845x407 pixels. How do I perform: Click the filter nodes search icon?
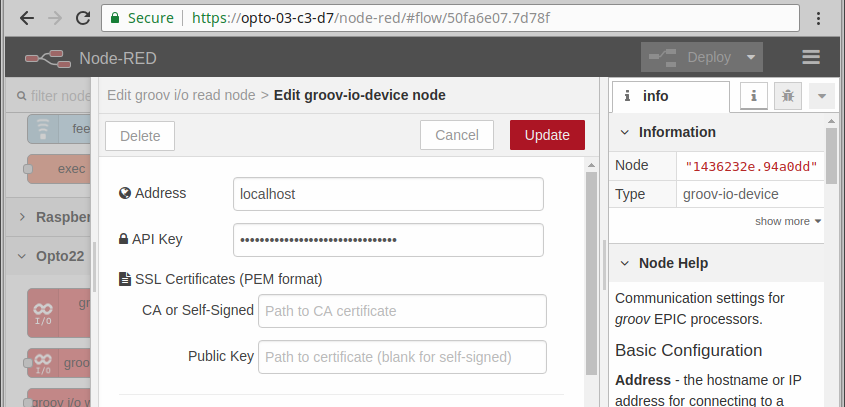22,96
